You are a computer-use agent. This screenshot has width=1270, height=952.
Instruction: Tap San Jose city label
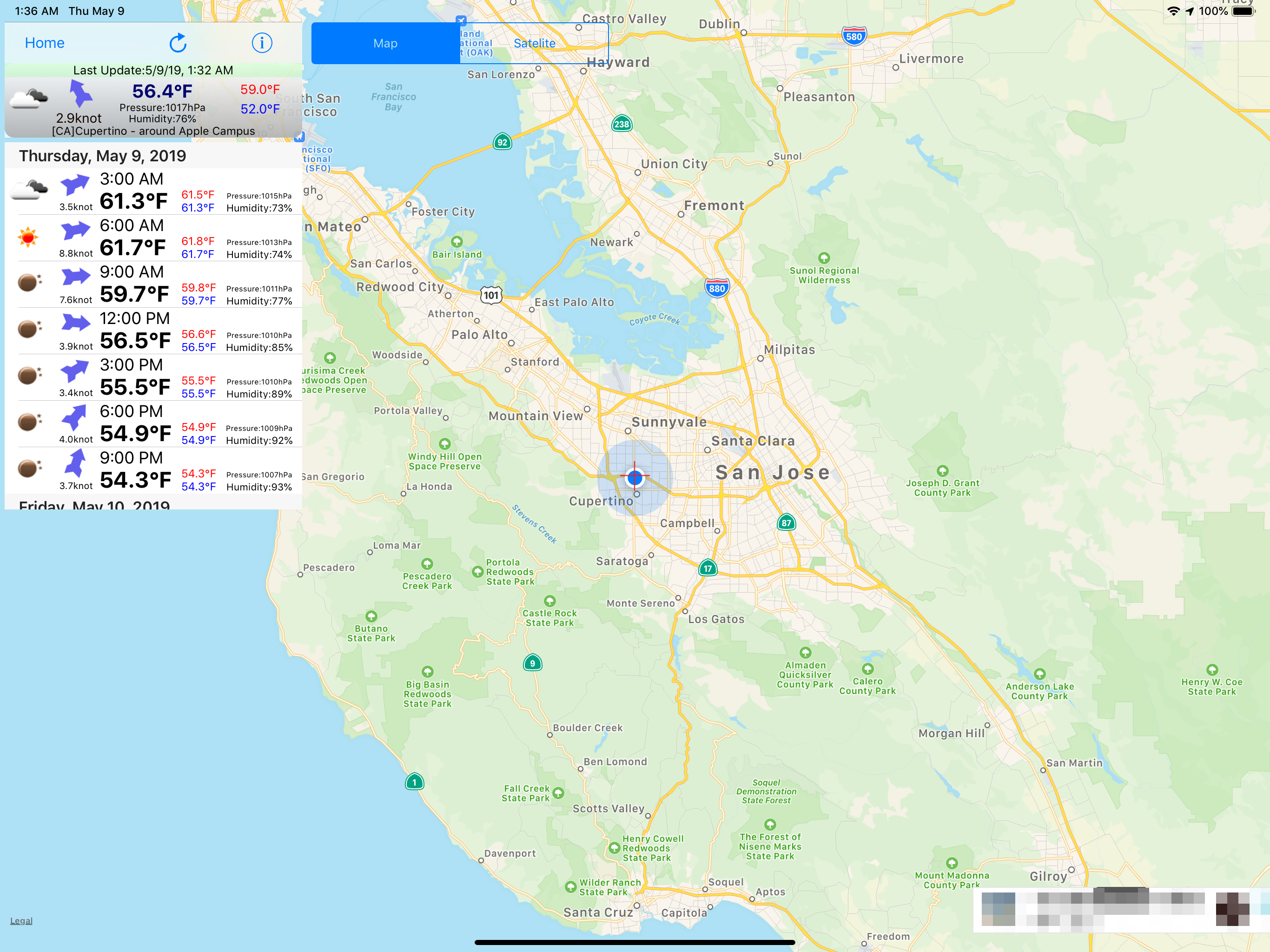772,473
